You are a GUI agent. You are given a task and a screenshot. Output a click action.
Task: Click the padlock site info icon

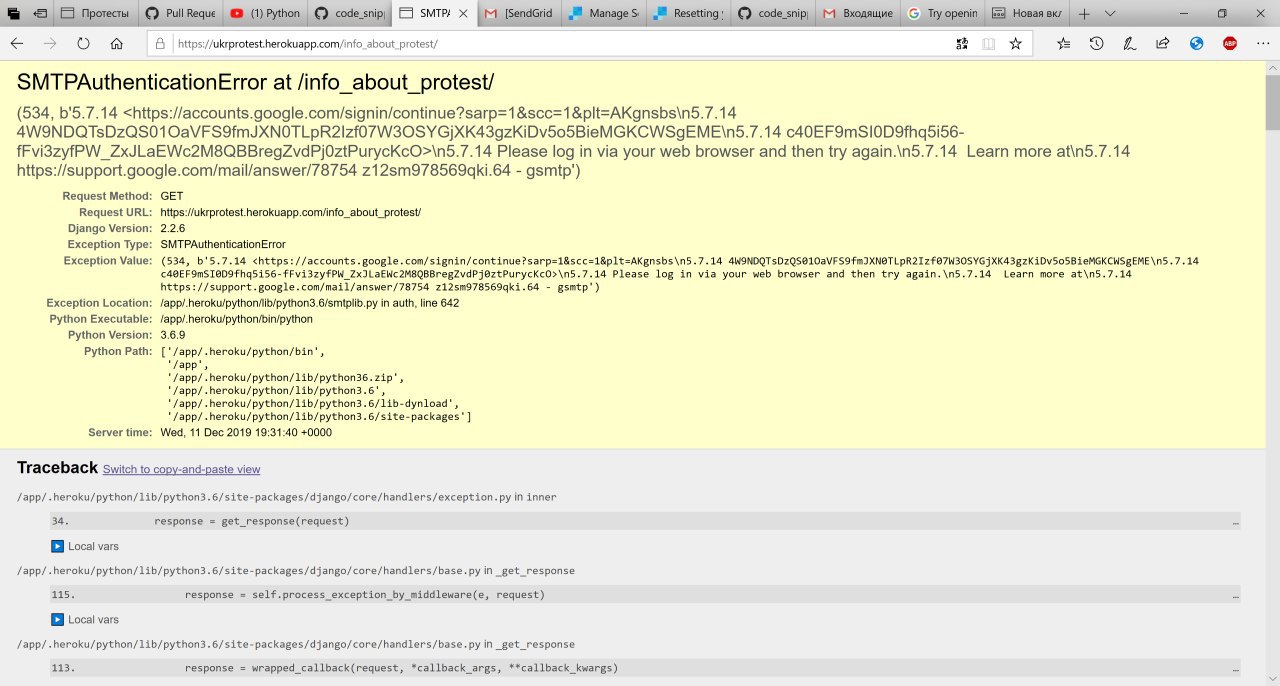tap(161, 44)
